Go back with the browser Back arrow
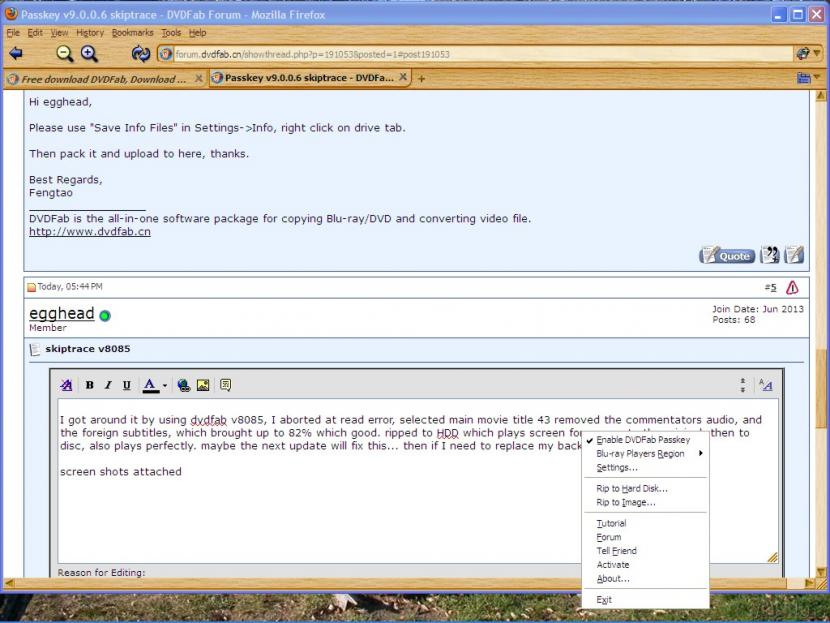This screenshot has width=830, height=623. [16, 53]
